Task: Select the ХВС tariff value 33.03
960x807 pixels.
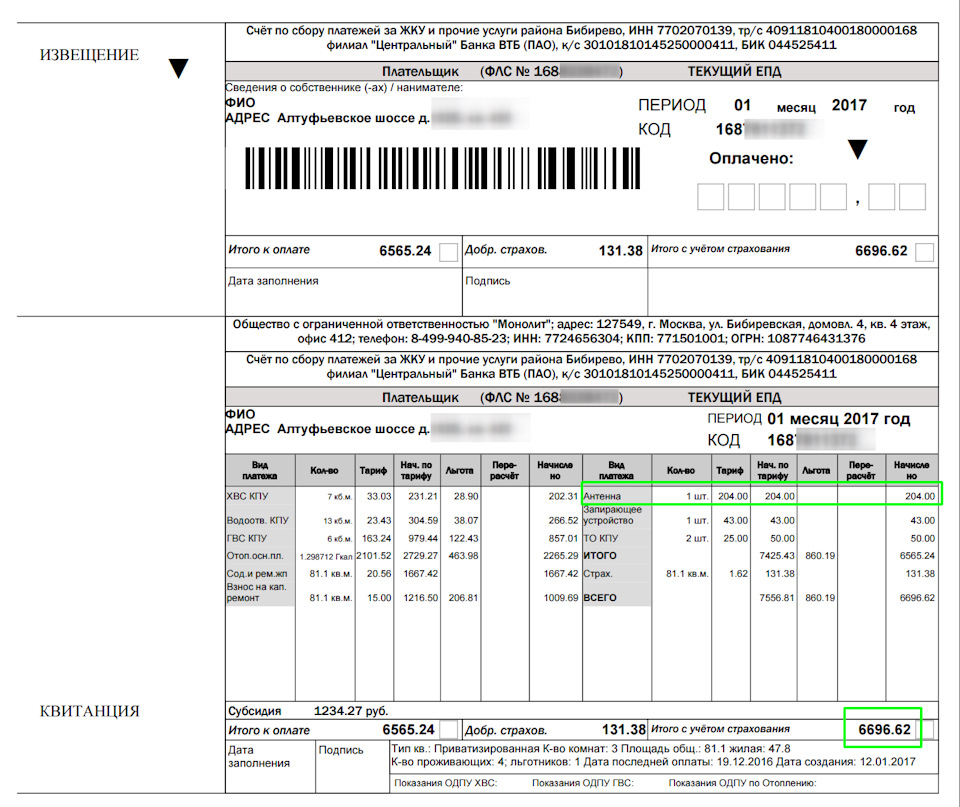Action: pos(379,496)
